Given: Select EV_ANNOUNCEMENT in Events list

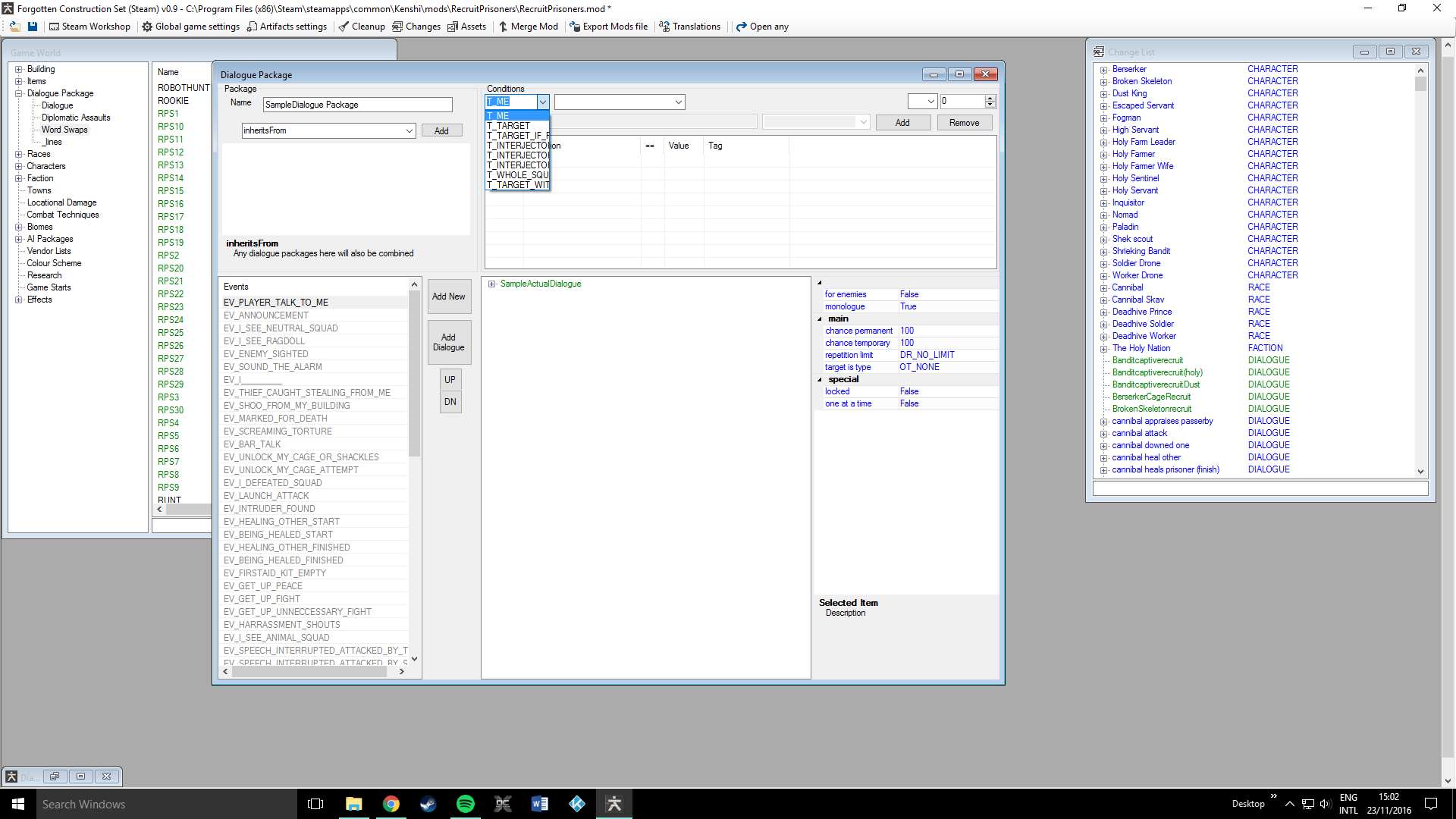Looking at the screenshot, I should click(x=266, y=315).
